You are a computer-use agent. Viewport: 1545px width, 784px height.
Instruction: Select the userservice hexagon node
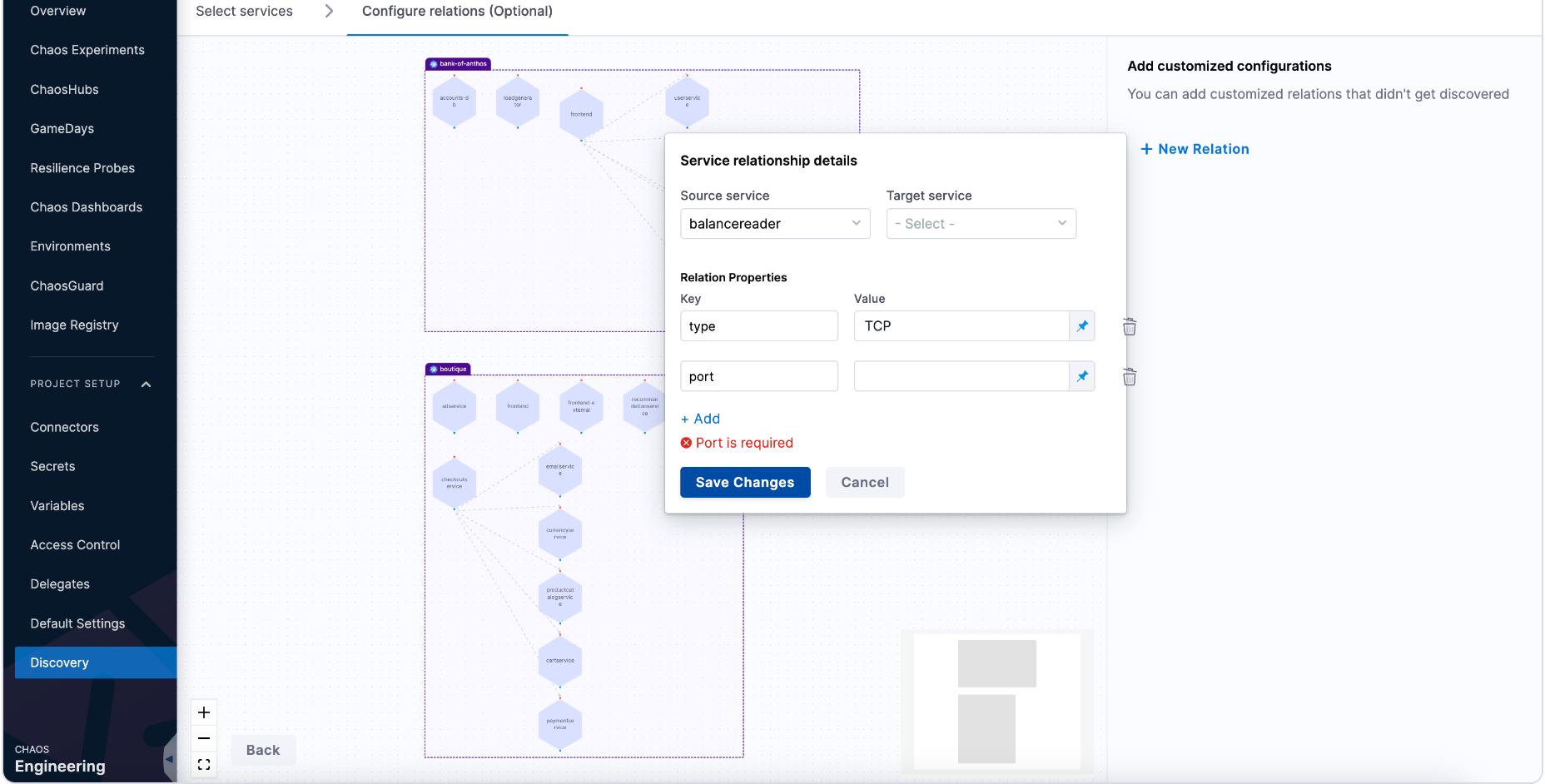pyautogui.click(x=688, y=102)
